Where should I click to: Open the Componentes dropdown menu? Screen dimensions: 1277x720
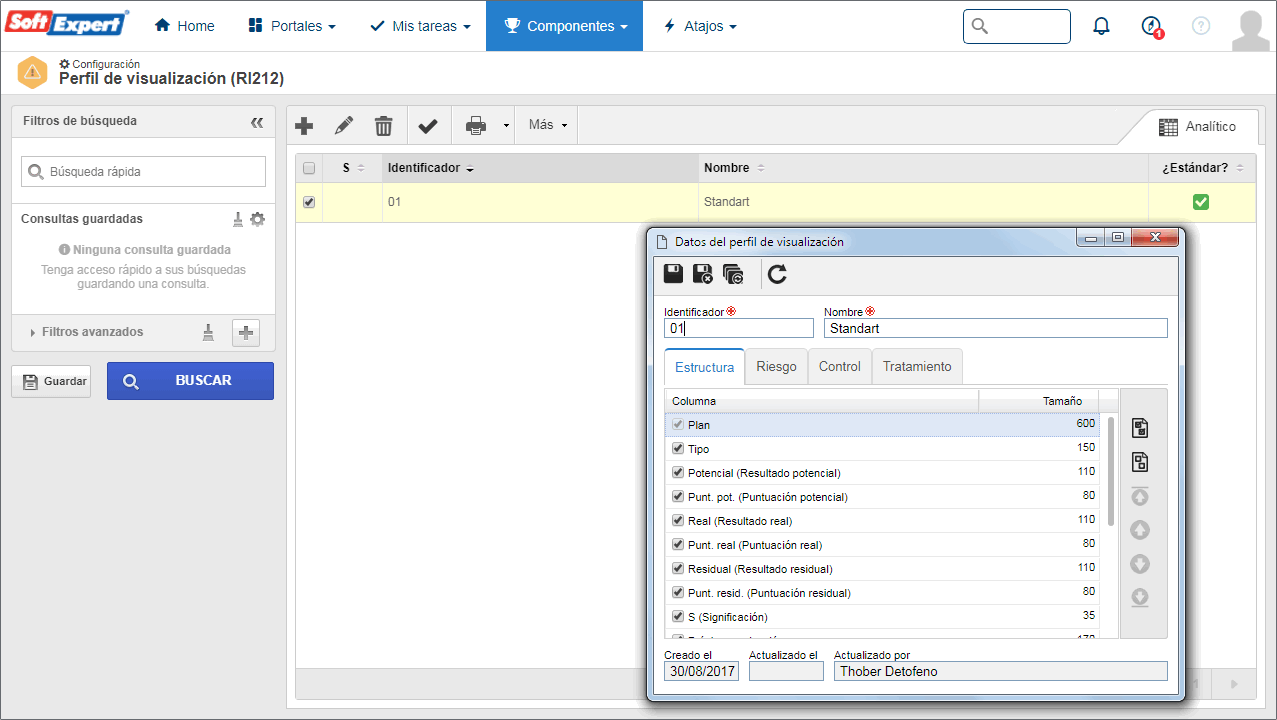tap(563, 26)
